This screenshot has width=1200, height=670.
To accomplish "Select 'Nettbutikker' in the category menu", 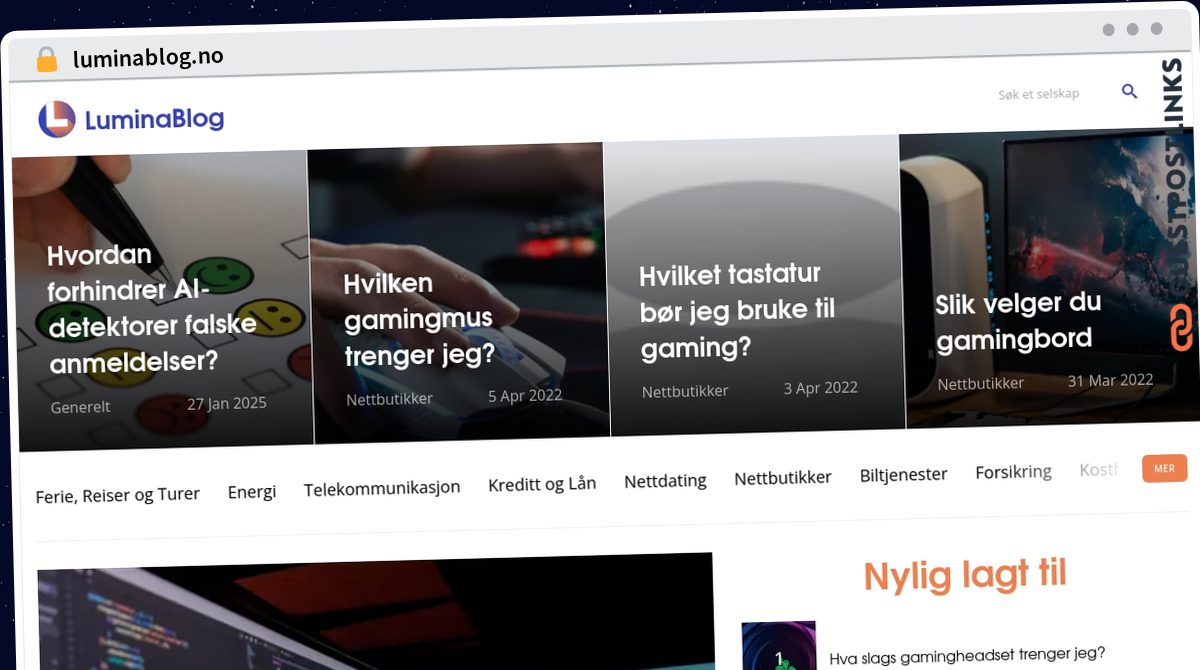I will click(783, 478).
